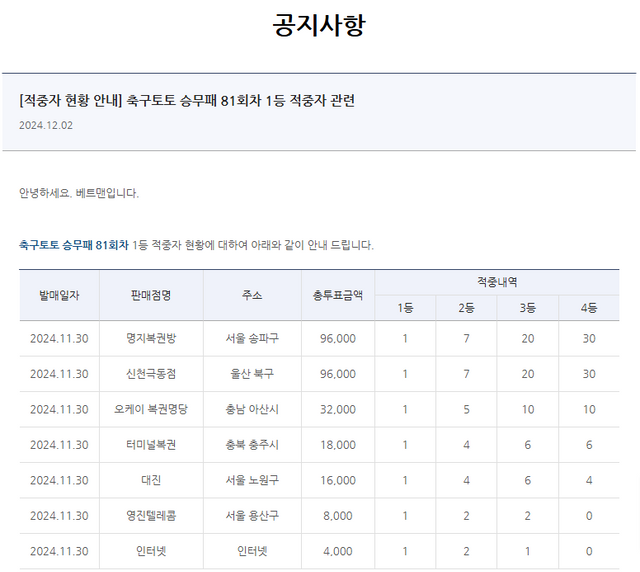Viewport: 640px width, 572px height.
Task: Click the 발매일자 column header
Action: click(59, 295)
